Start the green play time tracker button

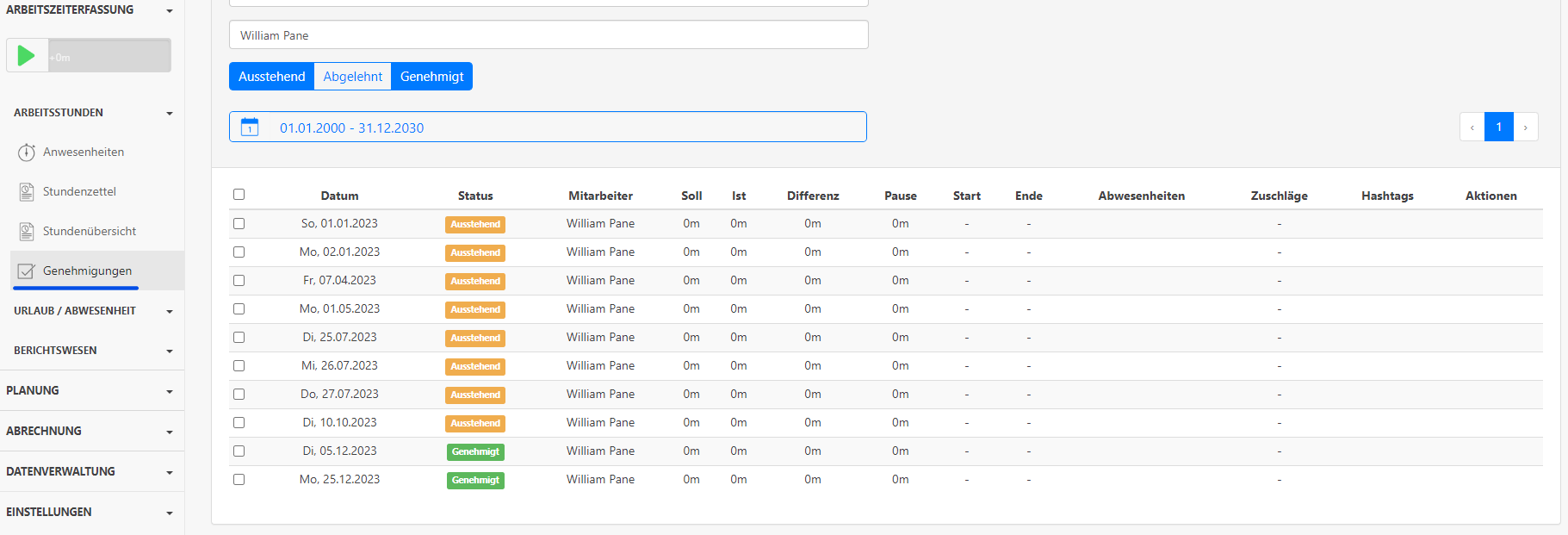27,56
